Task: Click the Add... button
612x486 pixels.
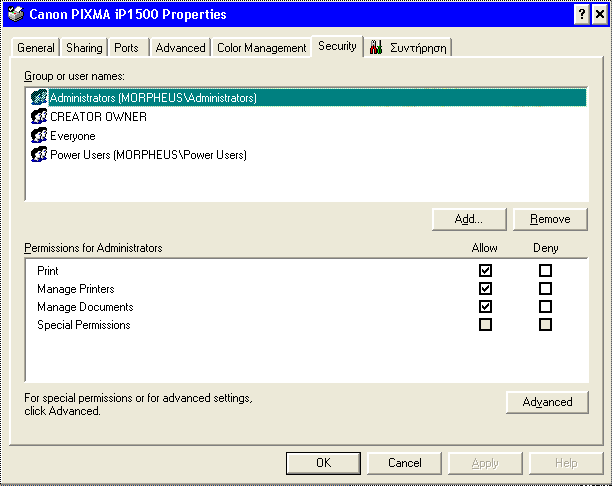Action: point(469,219)
